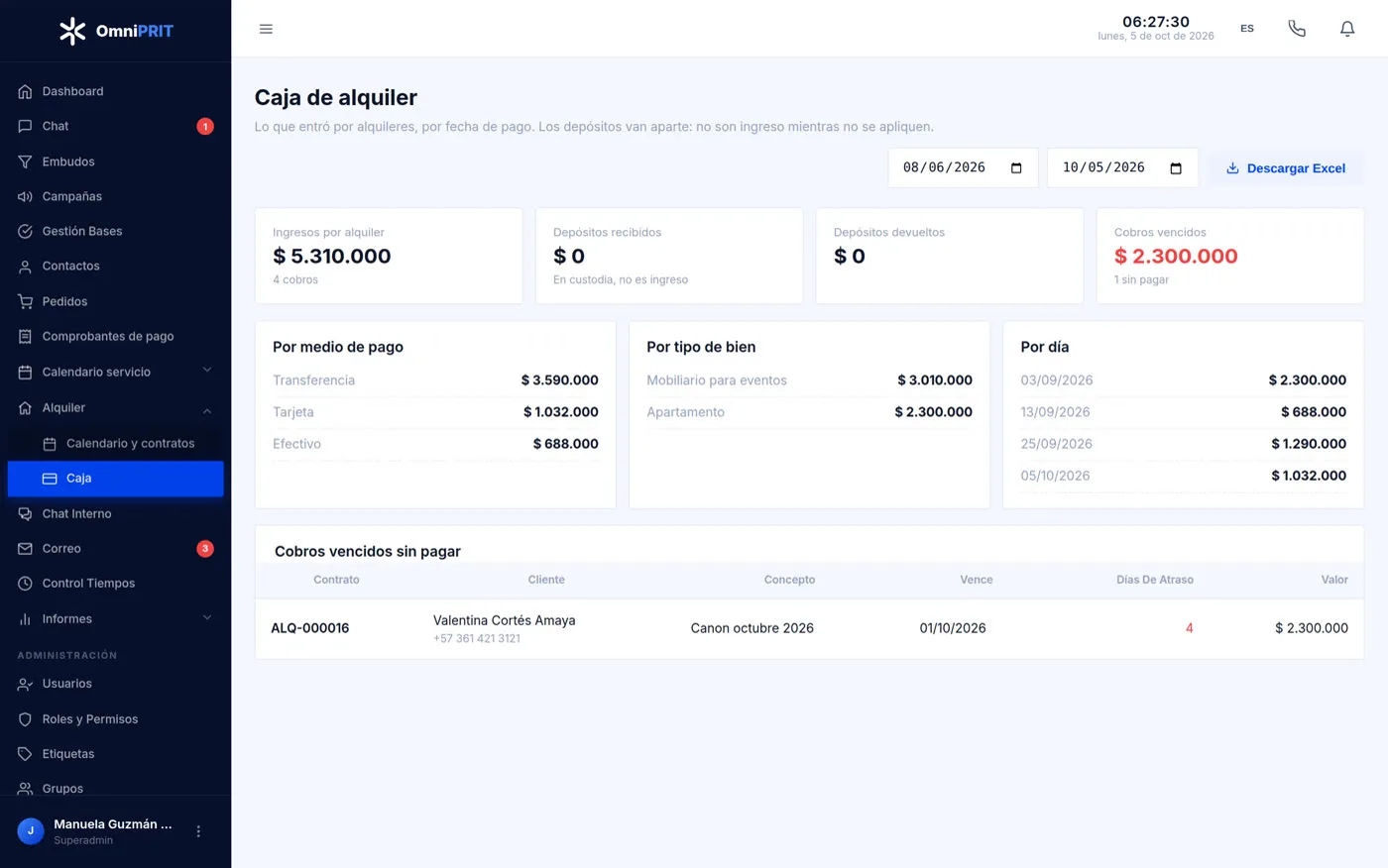Open contract ALQ-000016 row
Viewport: 1388px width, 868px height.
[809, 628]
